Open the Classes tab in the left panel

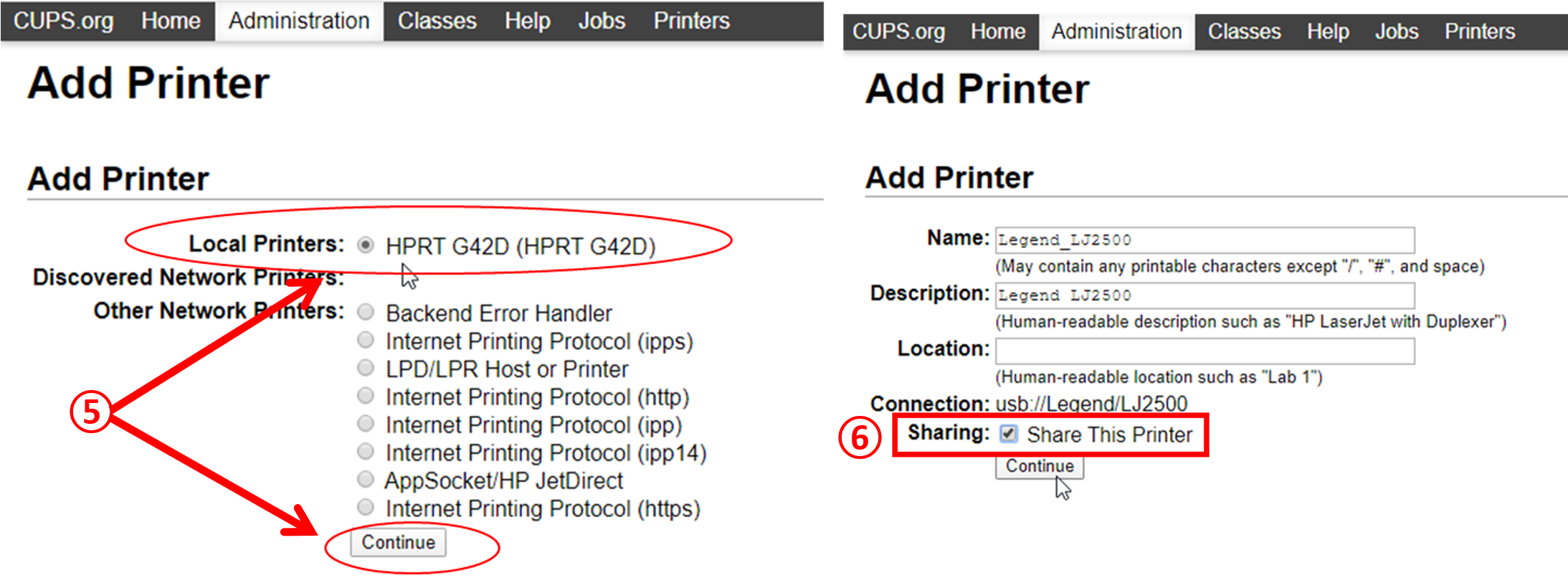tap(437, 21)
